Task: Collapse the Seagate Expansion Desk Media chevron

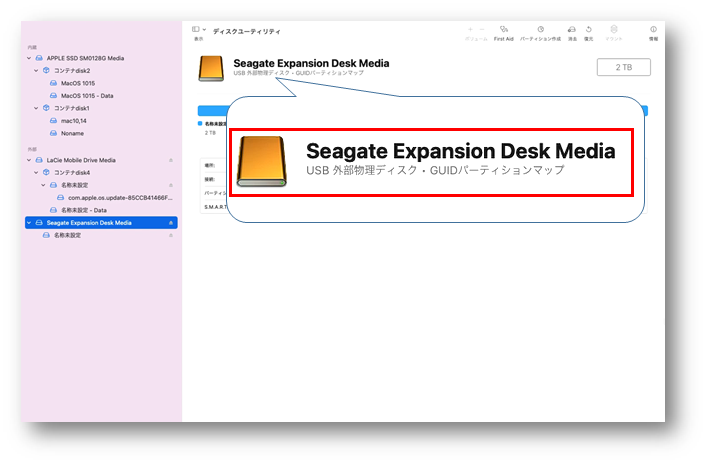Action: click(29, 223)
